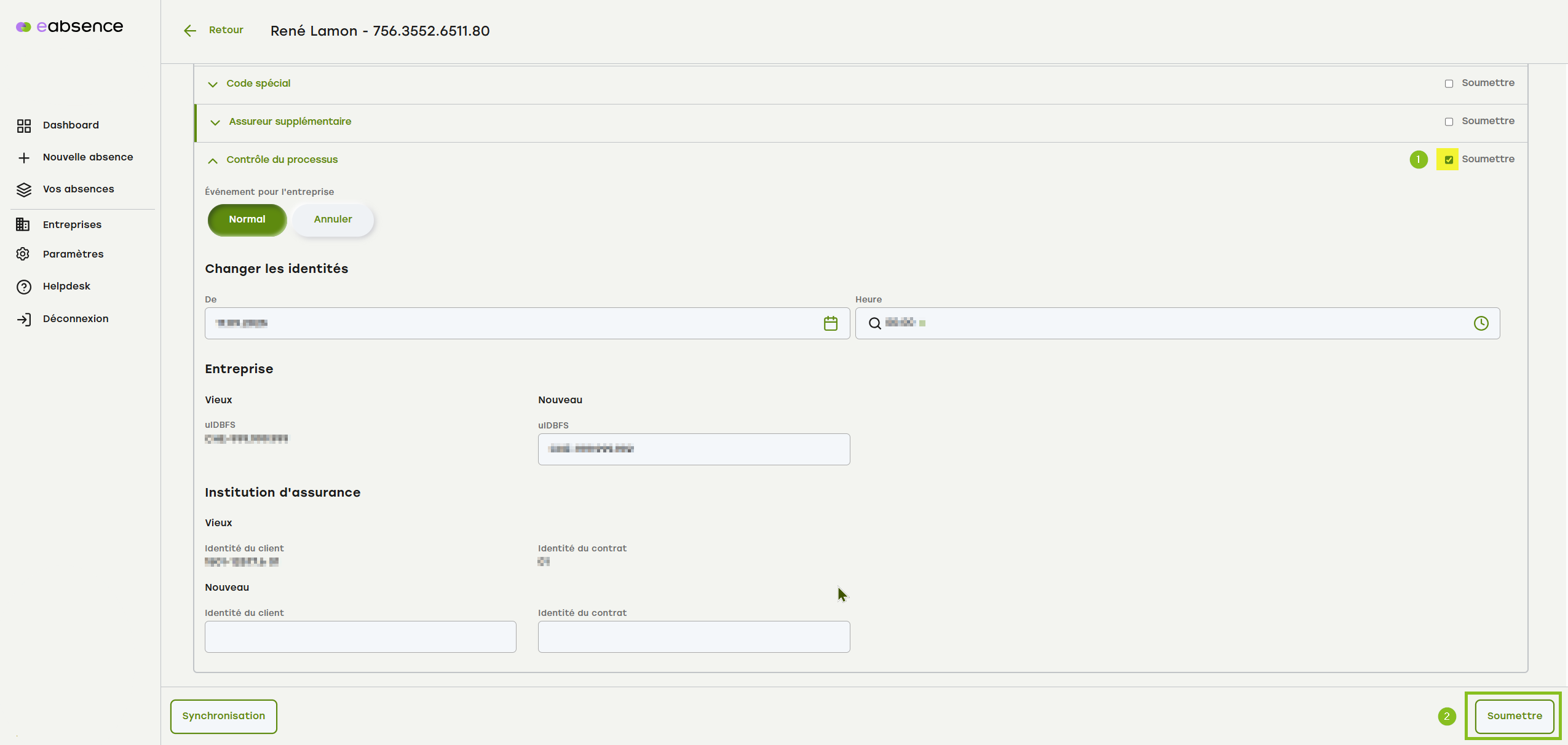Screen dimensions: 1568x745
Task: Click the Entreprises building icon
Action: 23,225
